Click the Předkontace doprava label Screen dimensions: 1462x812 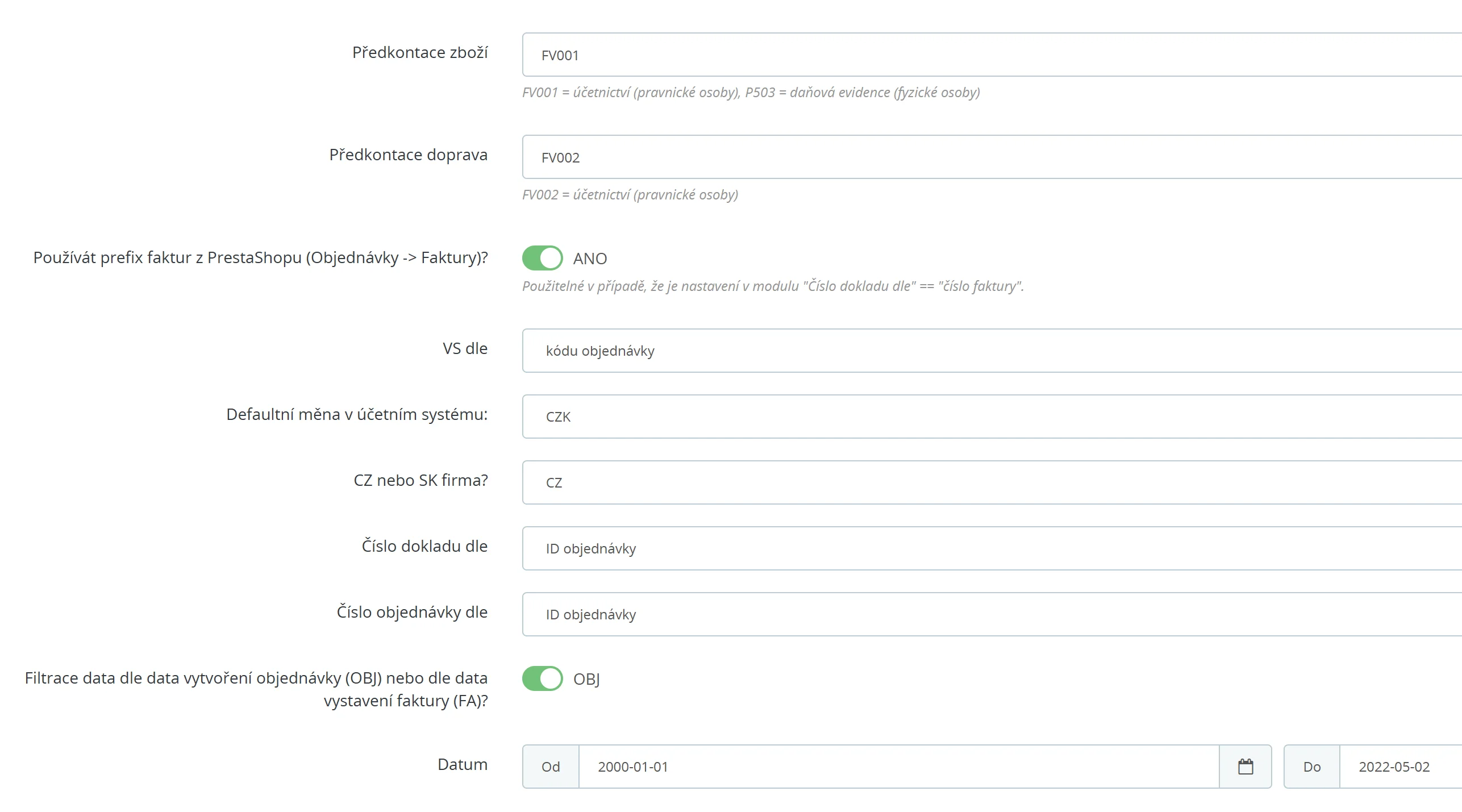408,155
